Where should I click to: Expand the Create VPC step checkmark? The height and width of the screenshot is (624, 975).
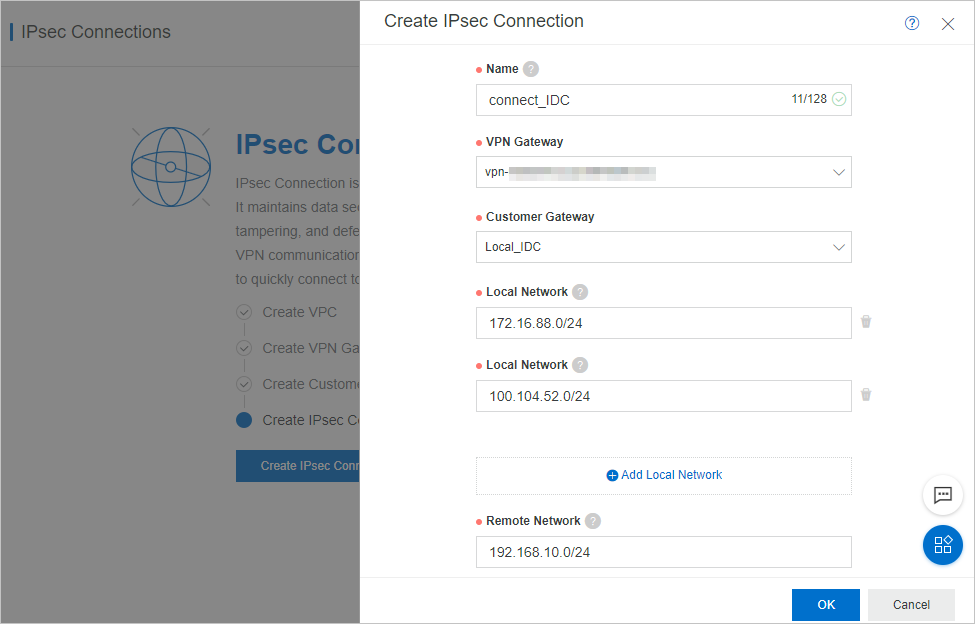[x=243, y=312]
